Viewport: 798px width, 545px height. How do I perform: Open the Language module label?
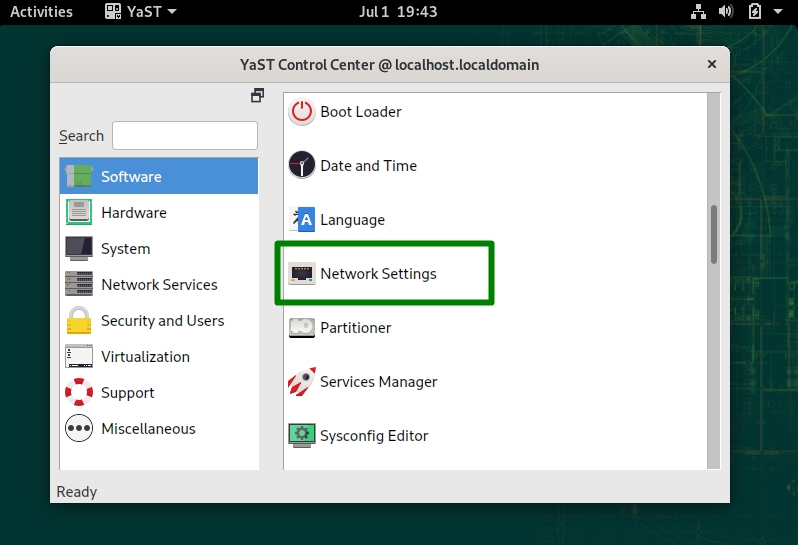[x=353, y=220]
